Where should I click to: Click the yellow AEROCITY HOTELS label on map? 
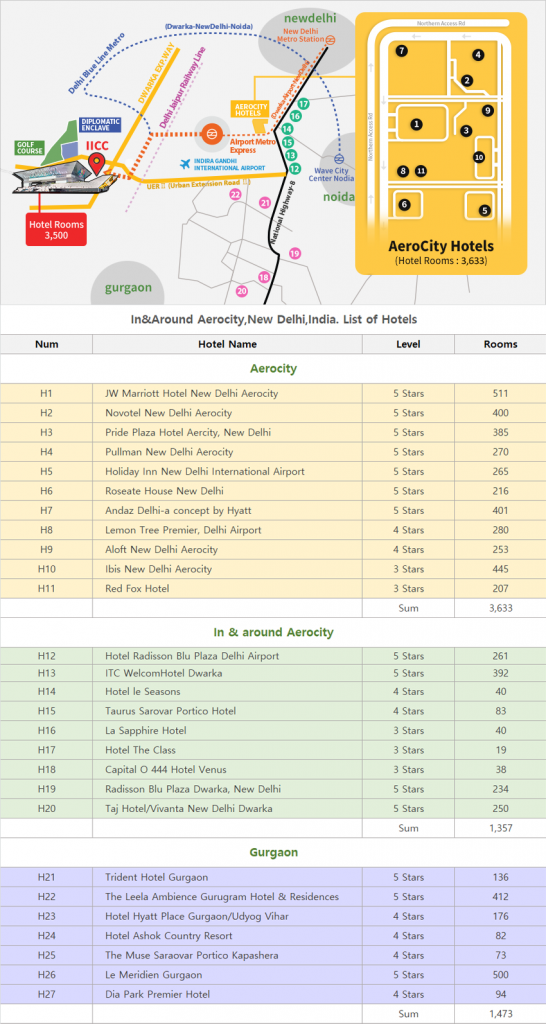[x=251, y=109]
